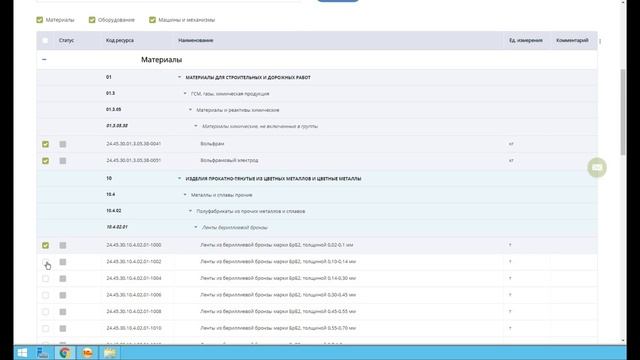This screenshot has width=640, height=360.
Task: Click status icon for code ending 01-1010
Action: click(62, 329)
